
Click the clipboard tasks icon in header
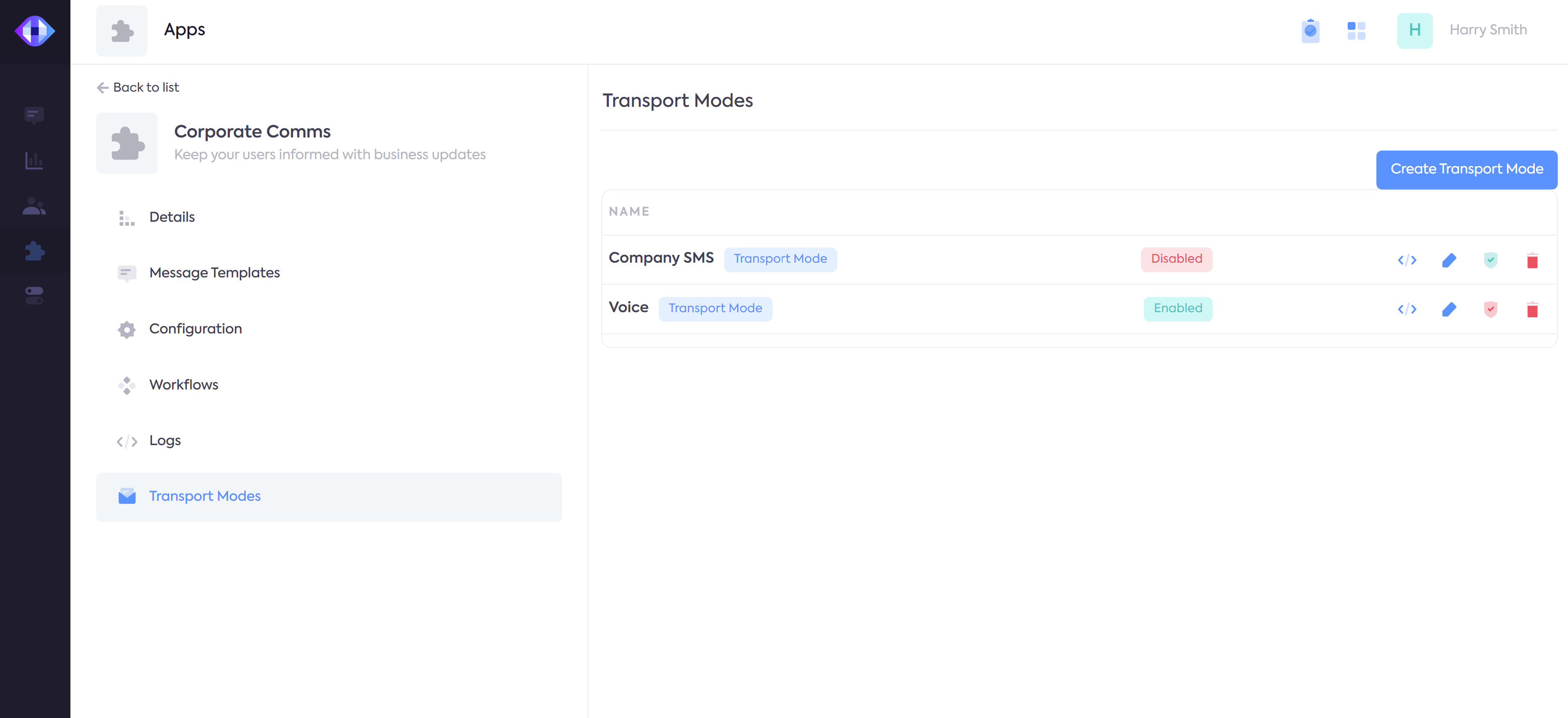(1310, 30)
